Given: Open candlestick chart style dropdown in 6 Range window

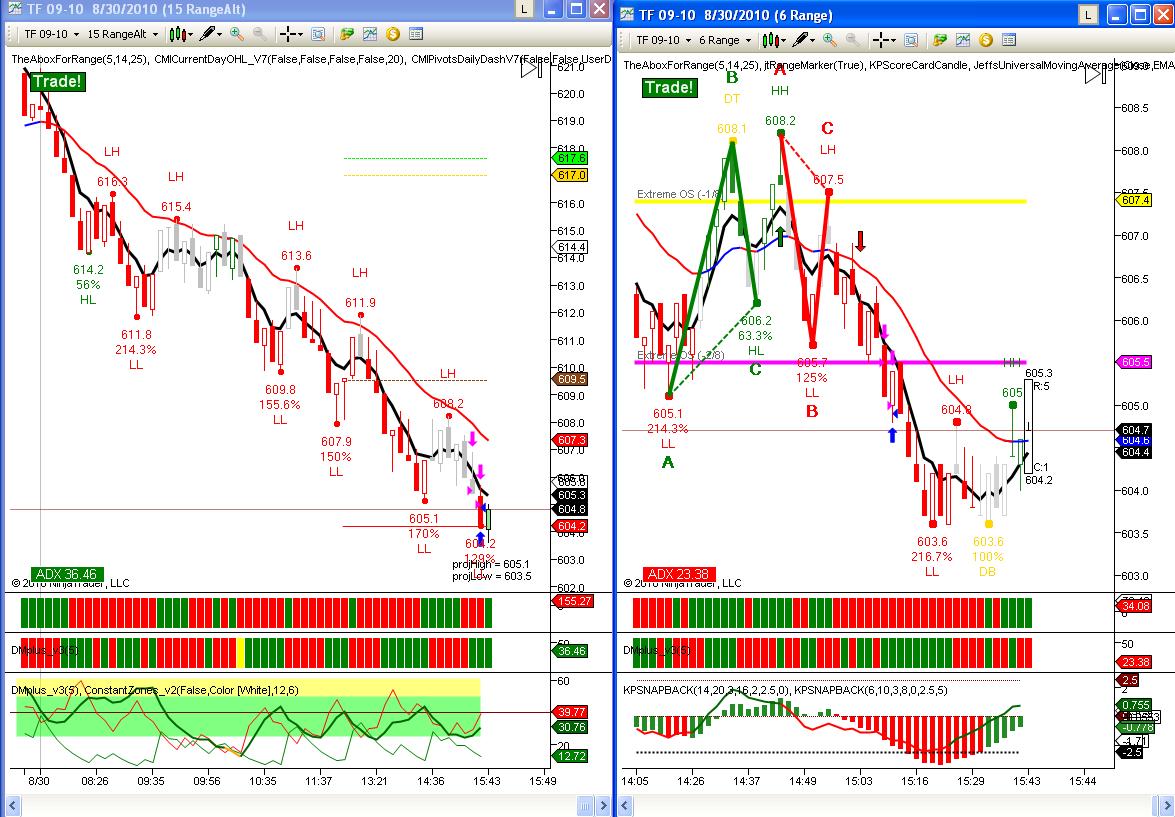Looking at the screenshot, I should 773,40.
